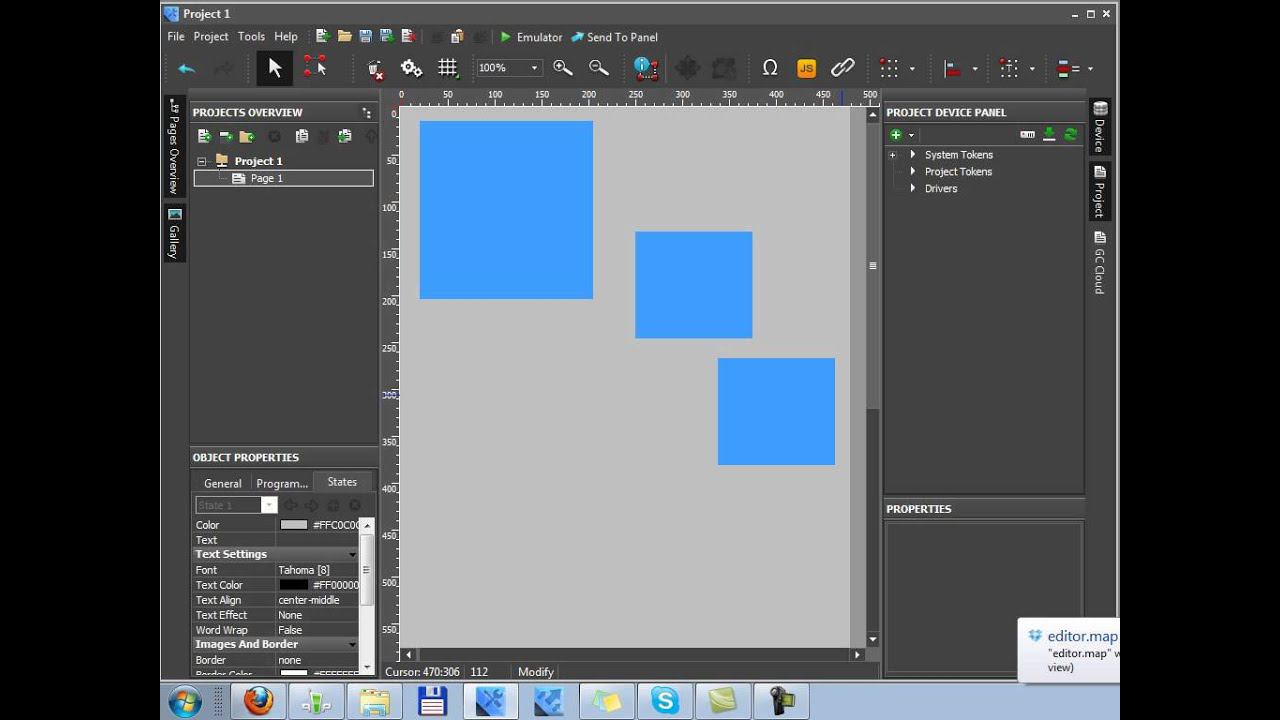Select Page 1 in project tree
1280x720 pixels.
(x=266, y=178)
